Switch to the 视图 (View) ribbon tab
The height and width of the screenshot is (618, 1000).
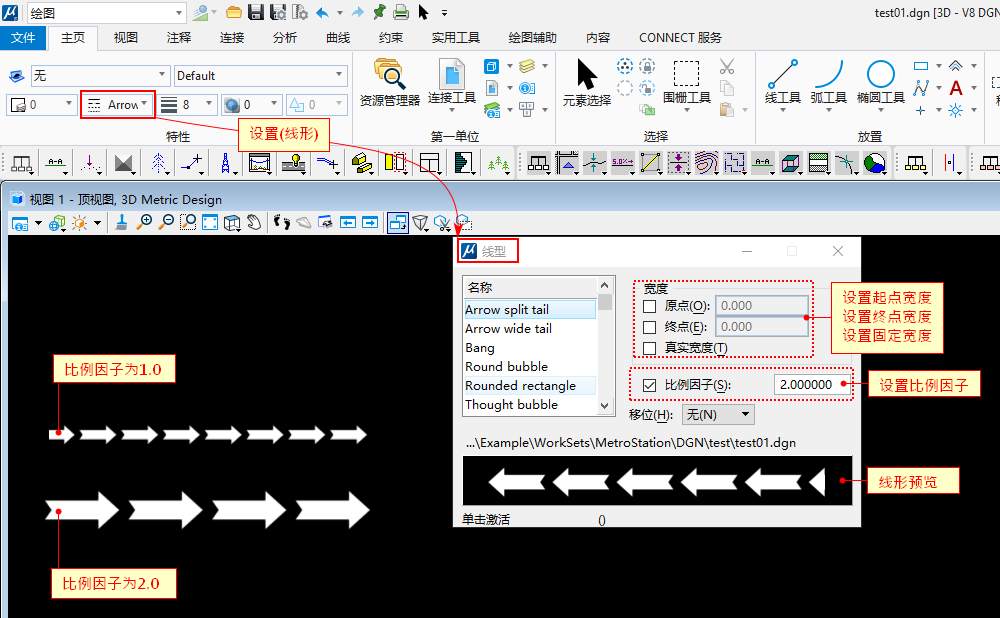[x=126, y=38]
